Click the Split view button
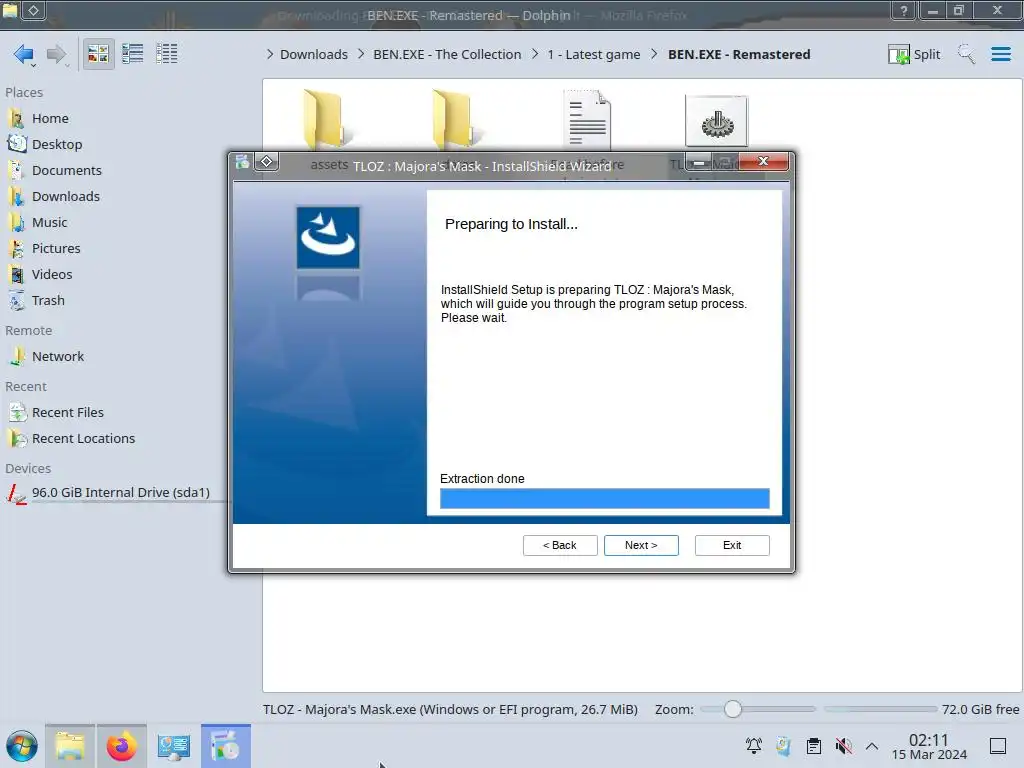 [914, 54]
